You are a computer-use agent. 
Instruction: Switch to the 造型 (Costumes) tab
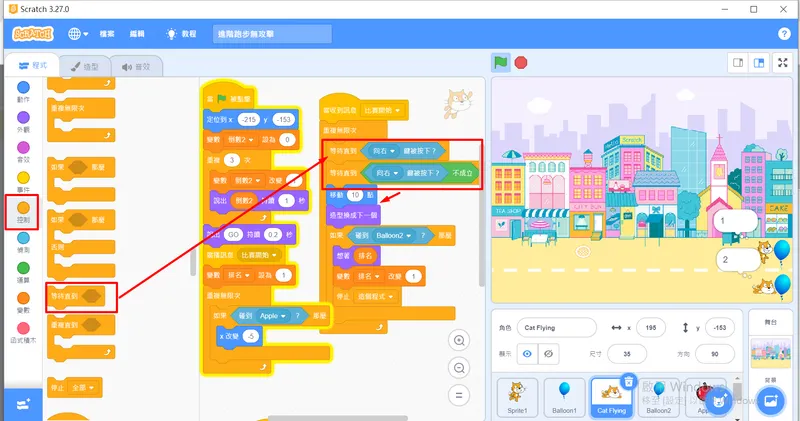[x=85, y=66]
